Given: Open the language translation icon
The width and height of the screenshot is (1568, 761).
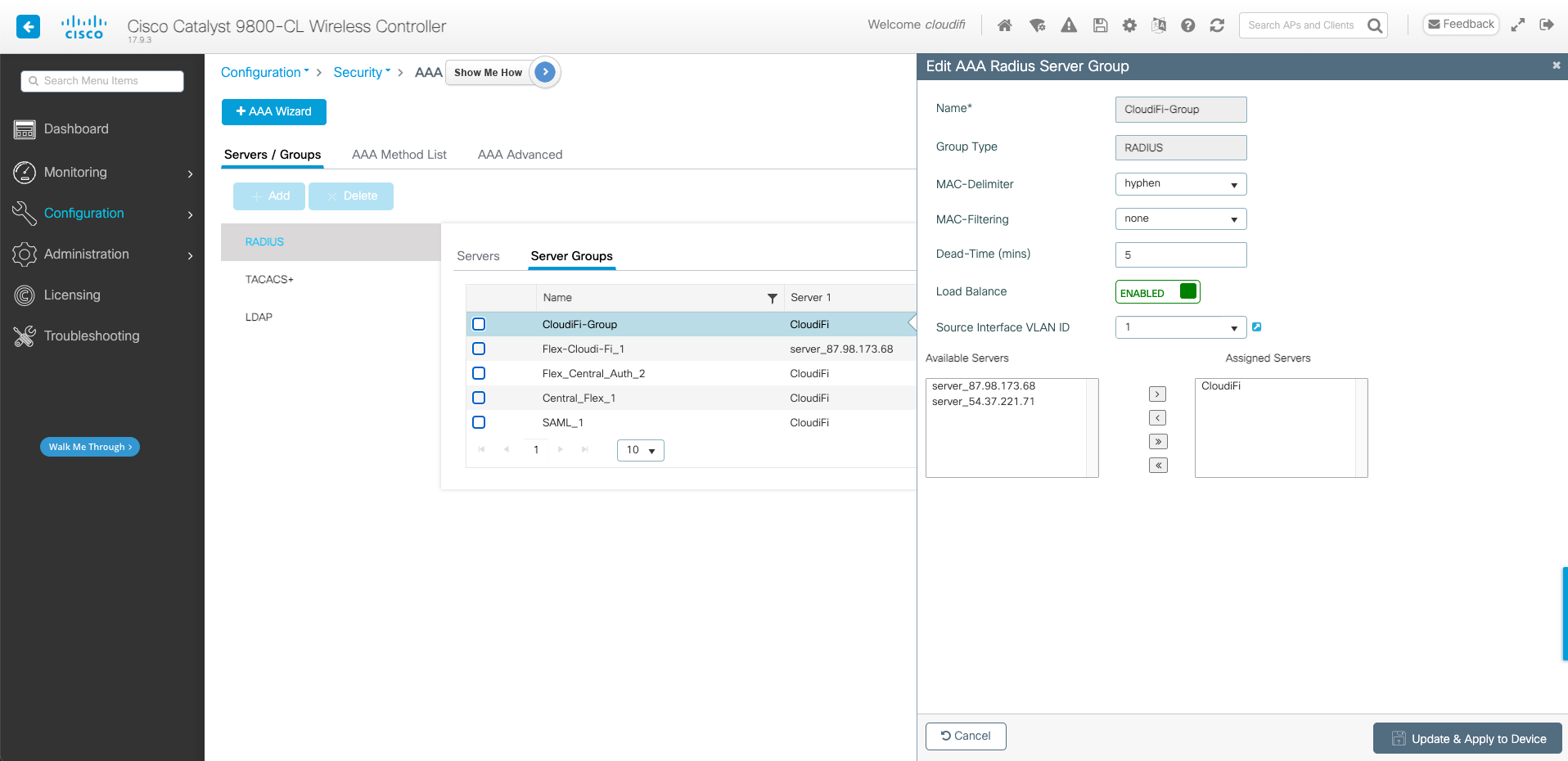Looking at the screenshot, I should 1159,25.
